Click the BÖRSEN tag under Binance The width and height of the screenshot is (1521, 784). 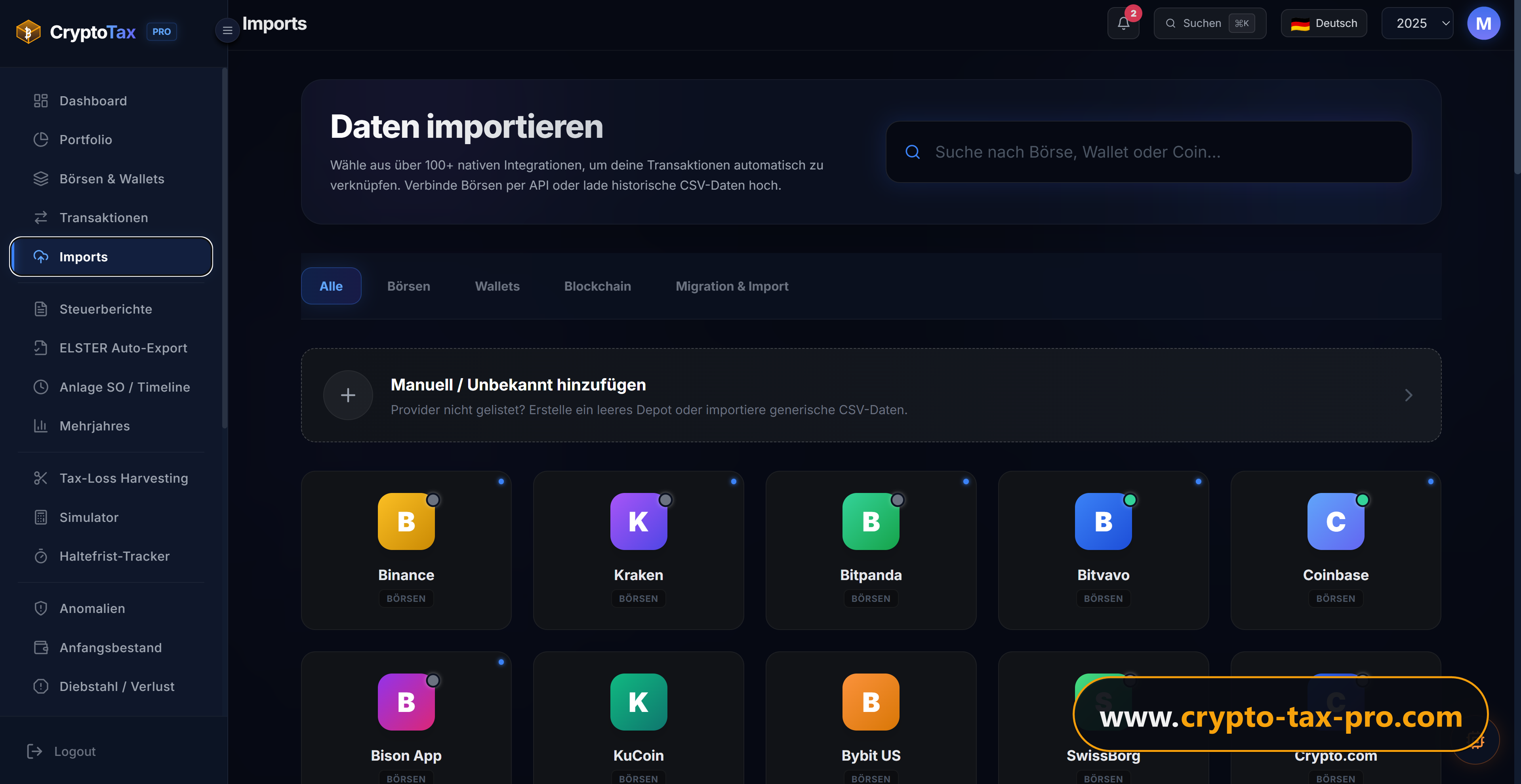[406, 599]
